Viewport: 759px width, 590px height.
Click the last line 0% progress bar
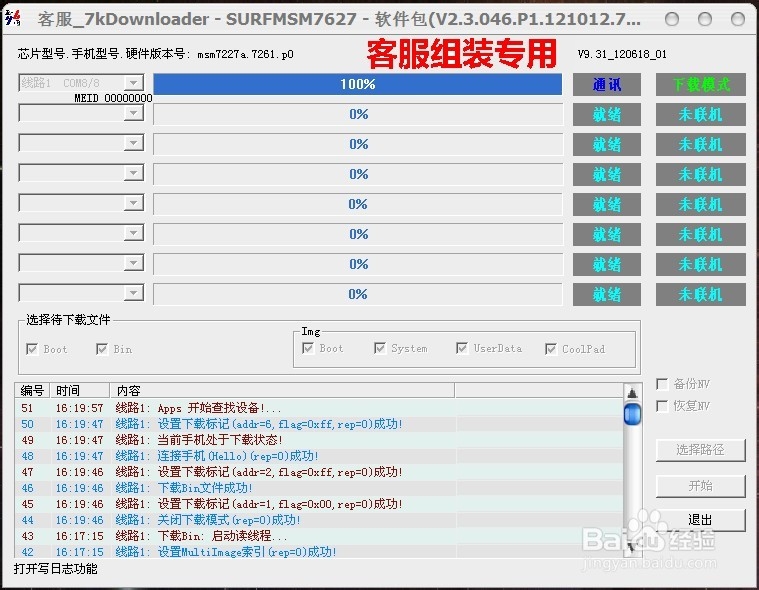click(x=358, y=294)
